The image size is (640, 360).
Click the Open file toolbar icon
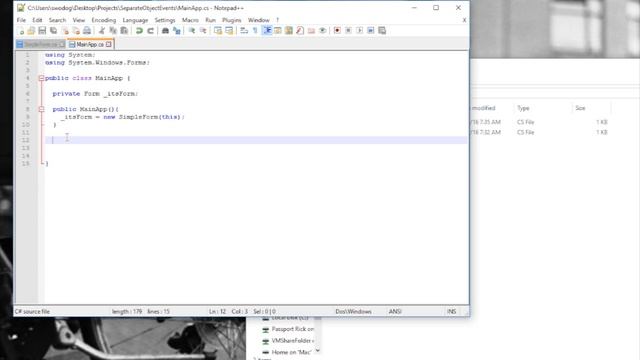tap(31, 31)
